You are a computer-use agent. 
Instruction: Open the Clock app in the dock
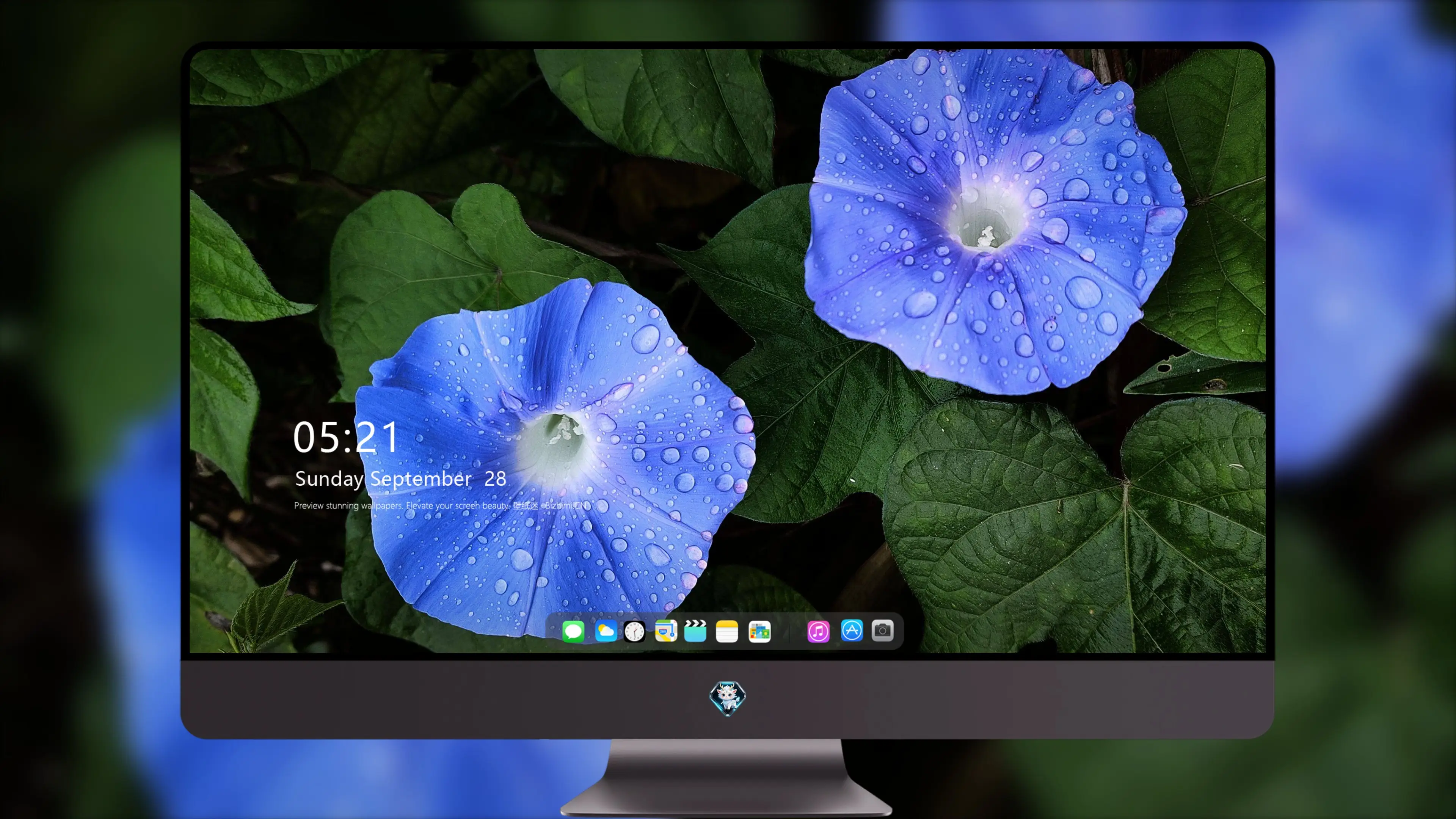point(634,631)
